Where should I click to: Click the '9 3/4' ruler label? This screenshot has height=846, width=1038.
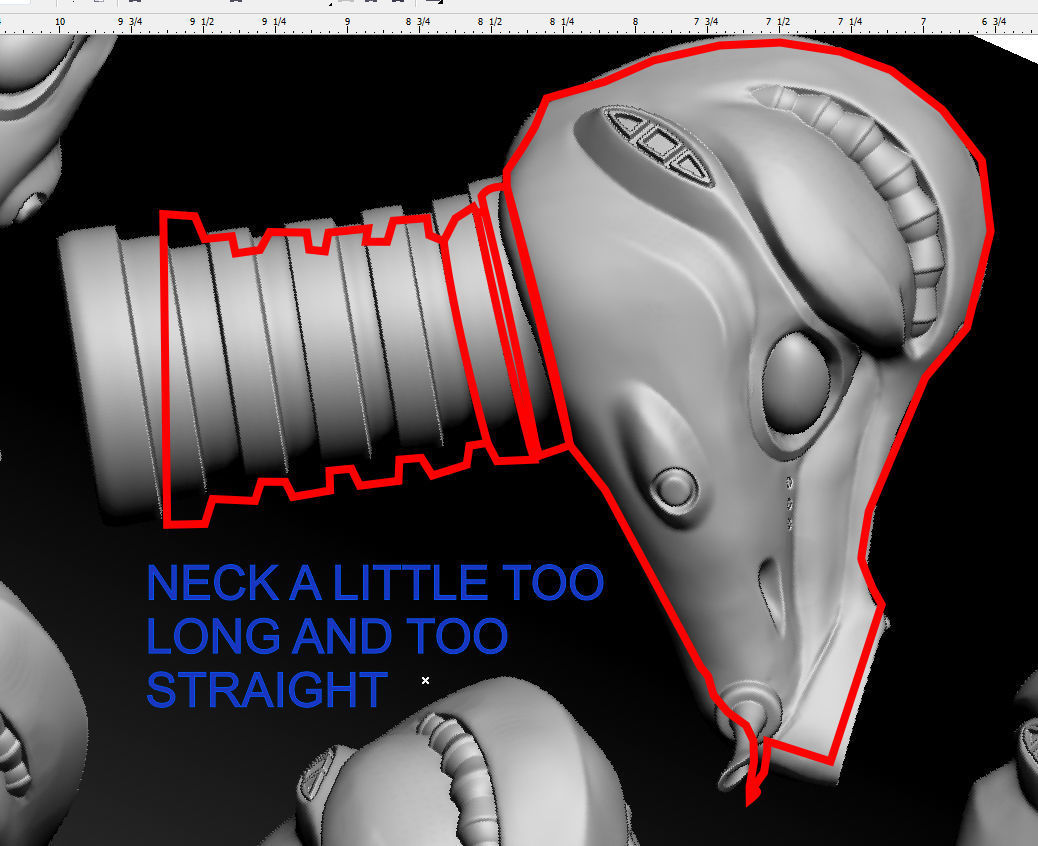[130, 22]
